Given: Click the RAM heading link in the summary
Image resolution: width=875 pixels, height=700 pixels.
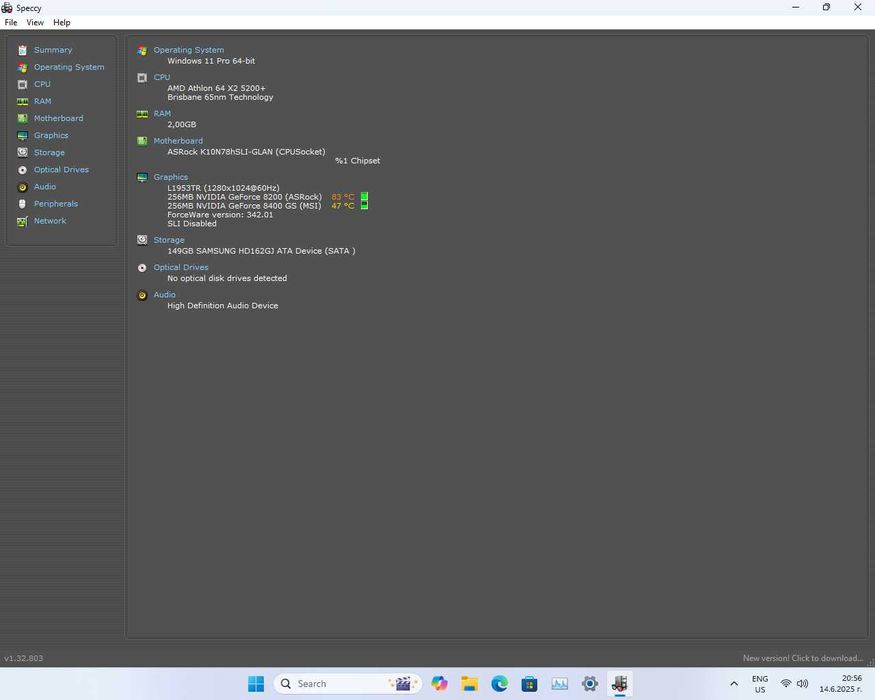Looking at the screenshot, I should click(162, 113).
